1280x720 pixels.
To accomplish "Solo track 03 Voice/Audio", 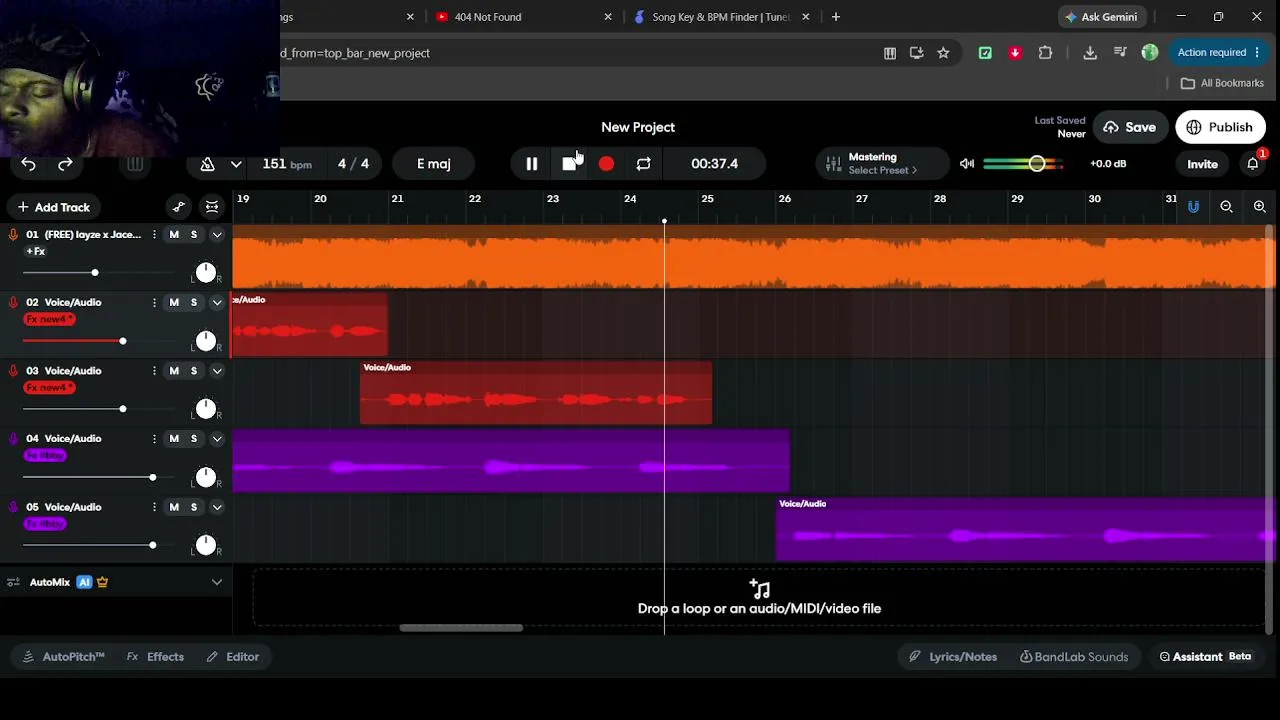I will (x=194, y=371).
